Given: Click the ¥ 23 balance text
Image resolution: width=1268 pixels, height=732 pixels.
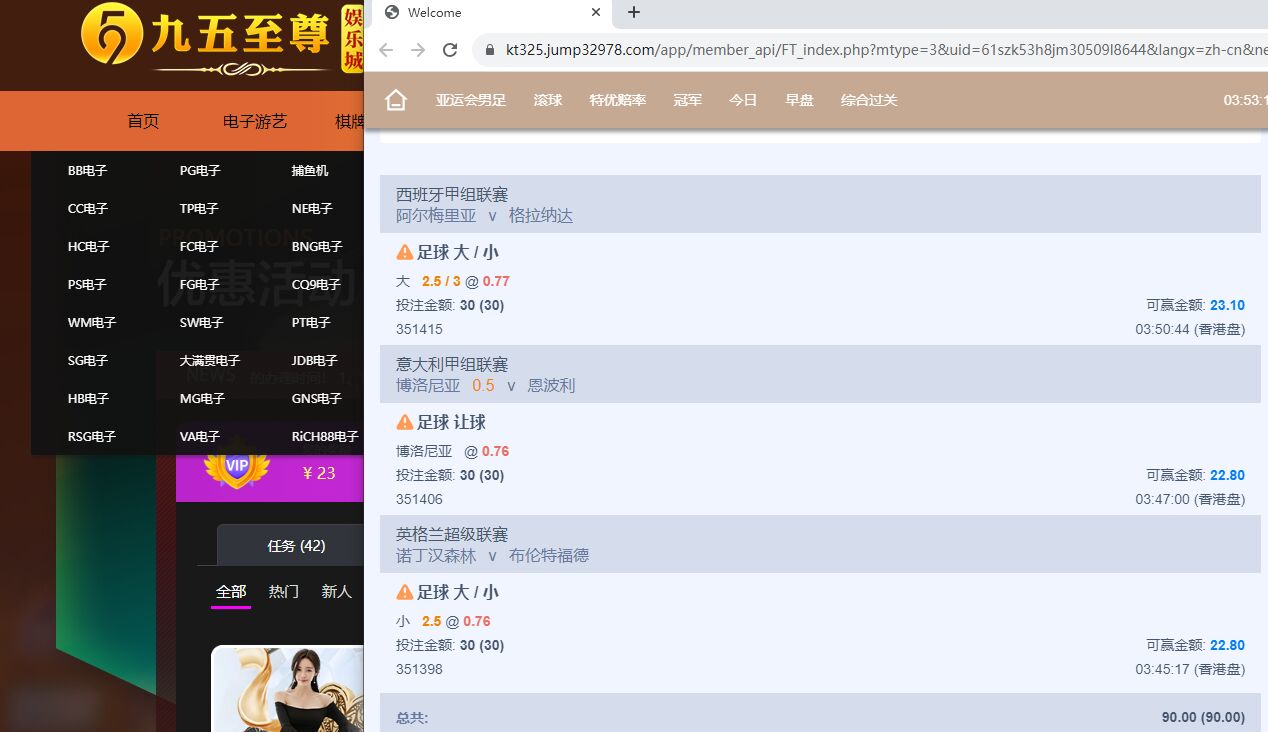Looking at the screenshot, I should [319, 473].
